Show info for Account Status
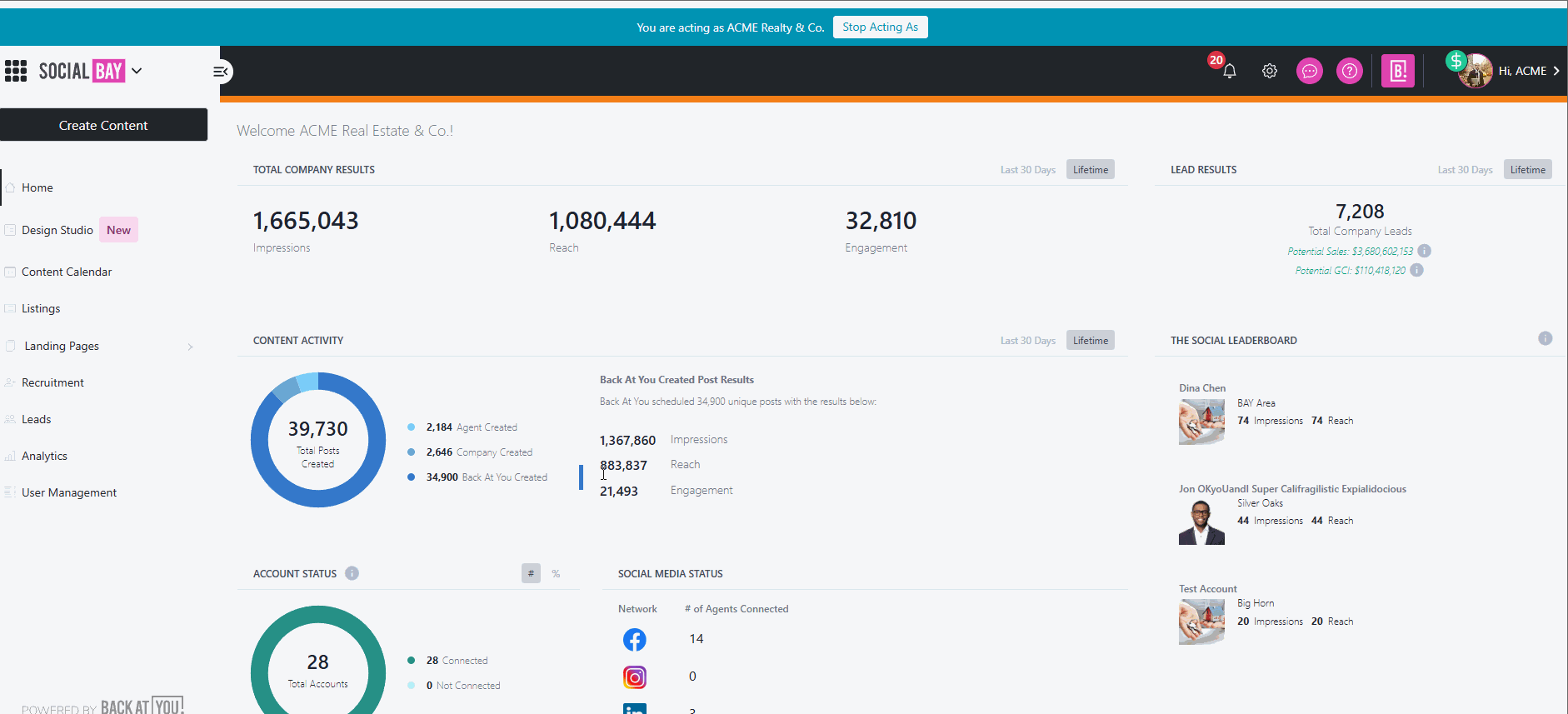The height and width of the screenshot is (714, 1568). (352, 573)
